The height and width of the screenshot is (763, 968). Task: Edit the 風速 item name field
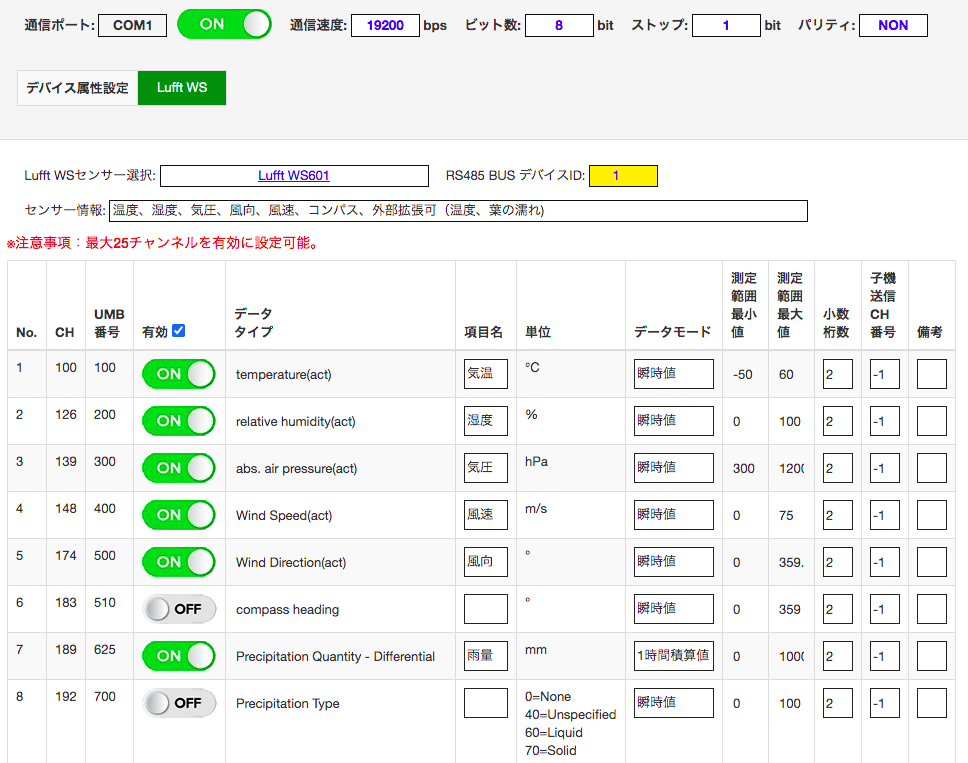point(486,515)
